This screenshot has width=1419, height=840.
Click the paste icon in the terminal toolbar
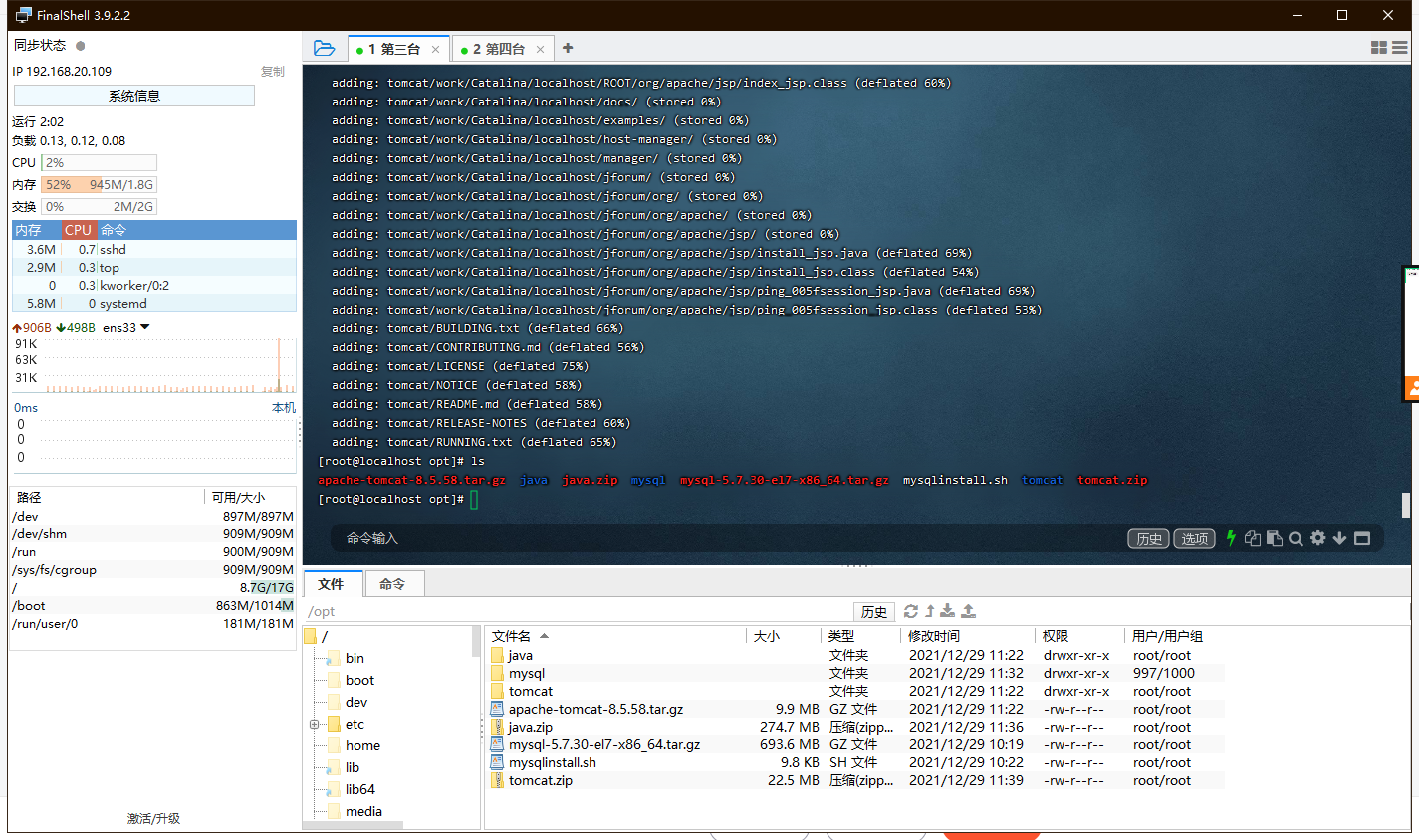pos(1276,538)
